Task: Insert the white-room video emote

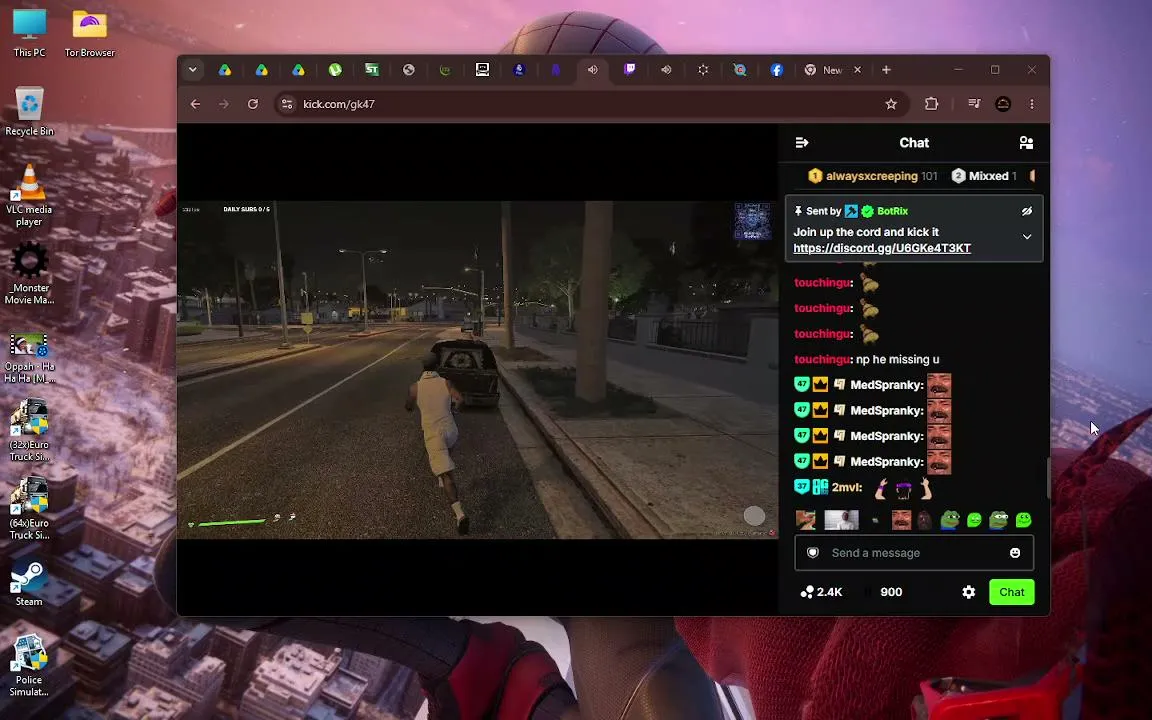Action: [841, 520]
